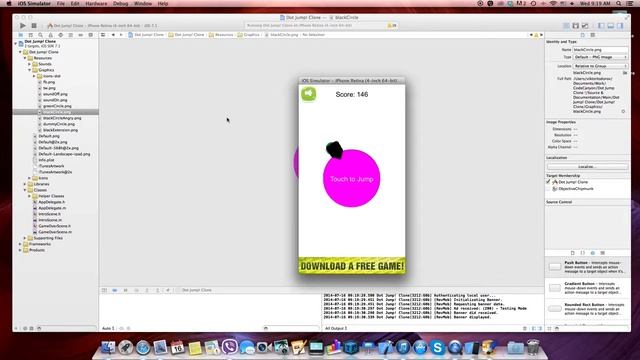Select the Version editor icon
The width and height of the screenshot is (640, 360).
tap(585, 26)
